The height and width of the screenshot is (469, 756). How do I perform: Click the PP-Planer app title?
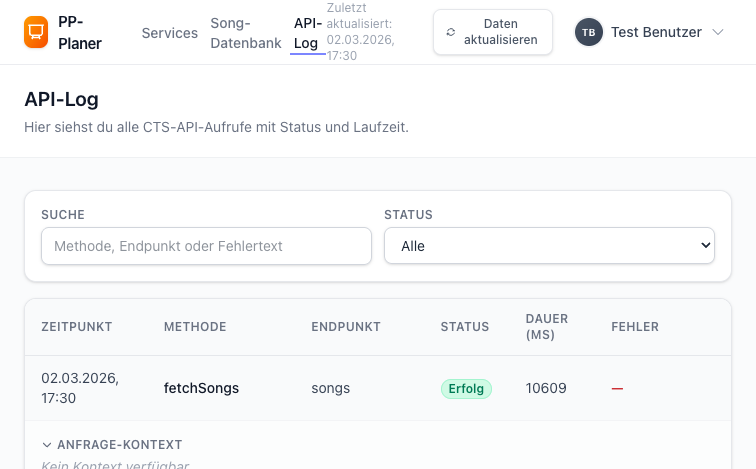click(x=80, y=32)
